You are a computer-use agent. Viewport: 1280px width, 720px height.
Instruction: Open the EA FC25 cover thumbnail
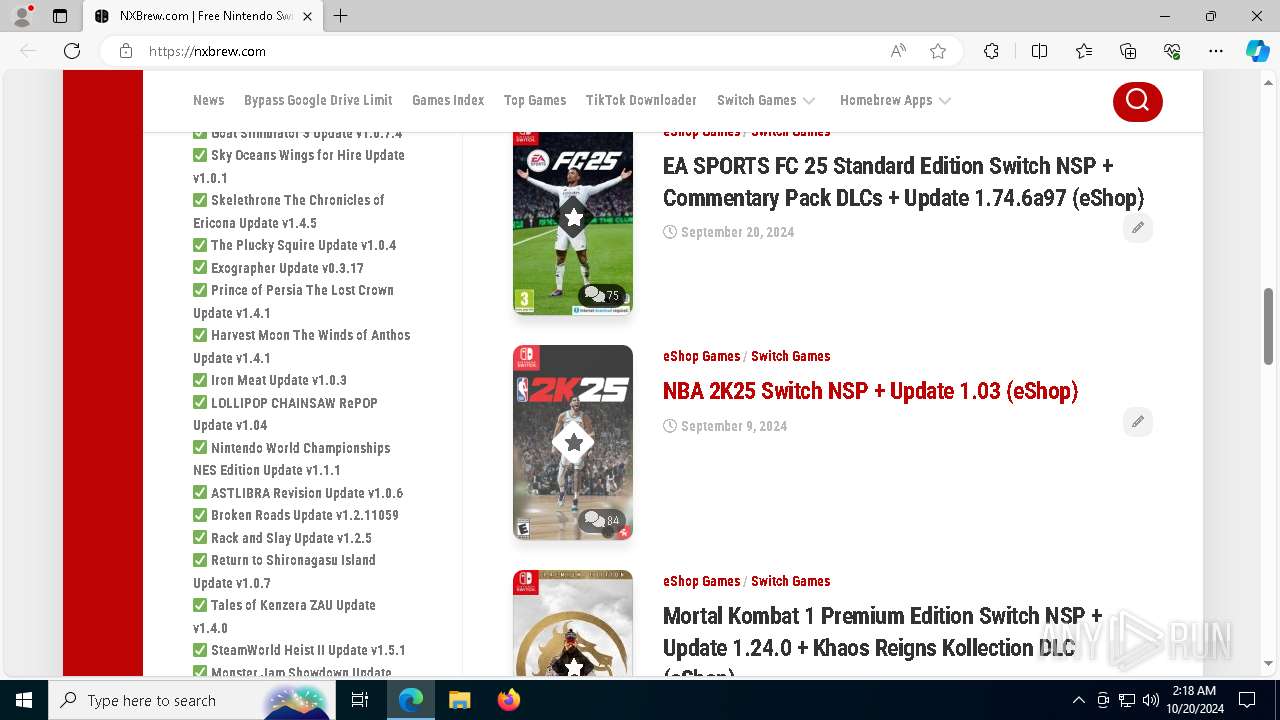(x=573, y=223)
